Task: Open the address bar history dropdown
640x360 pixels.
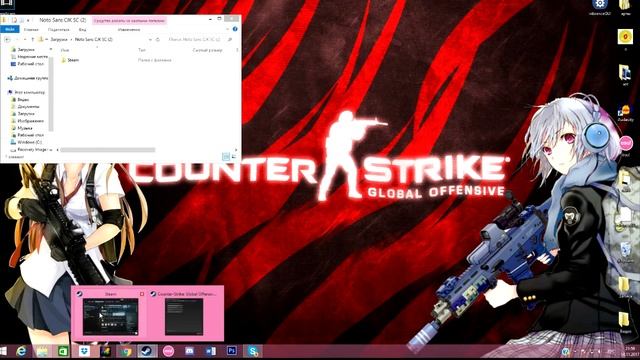Action: 150,40
